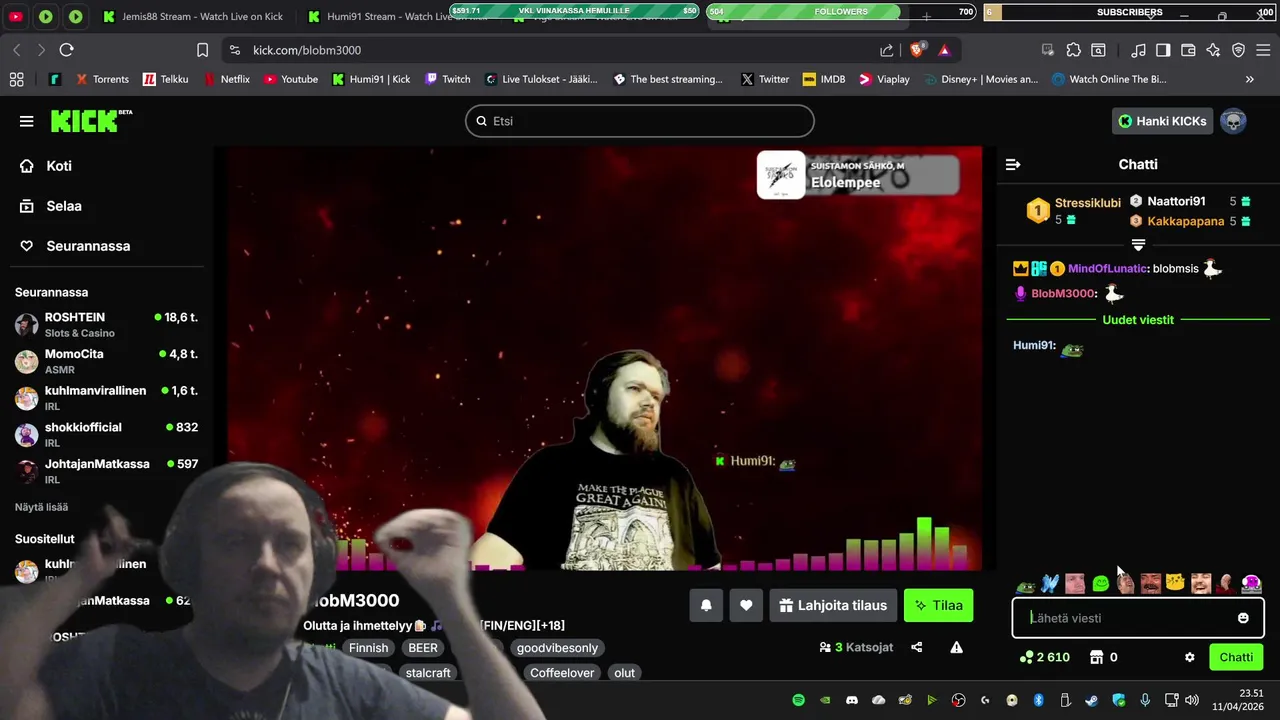Screen dimensions: 1280x720
Task: Insert the yellow laughing cat emote
Action: [x=1175, y=584]
